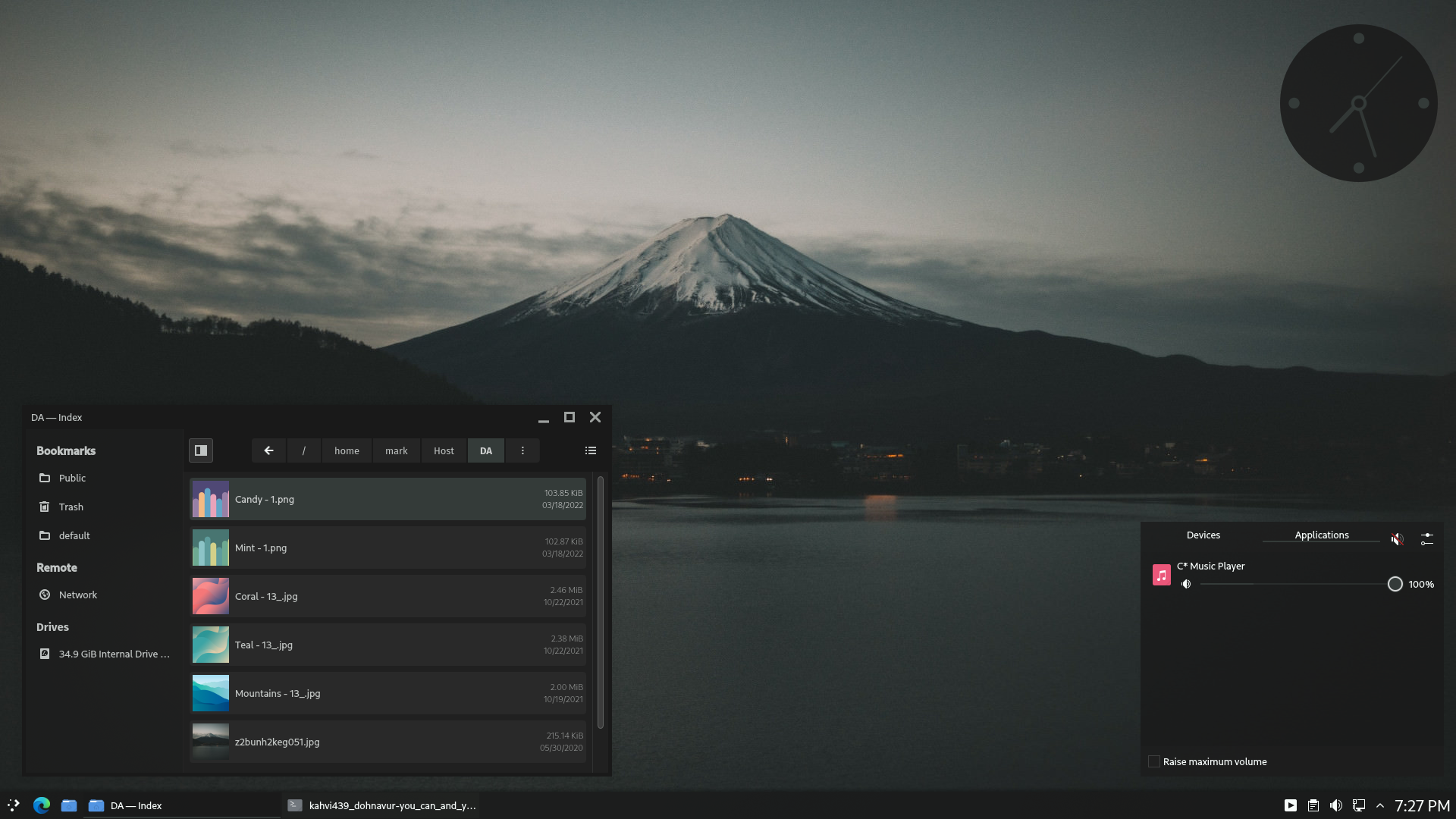Open volume tray icon
Screen dimensions: 1456x819
(1335, 805)
